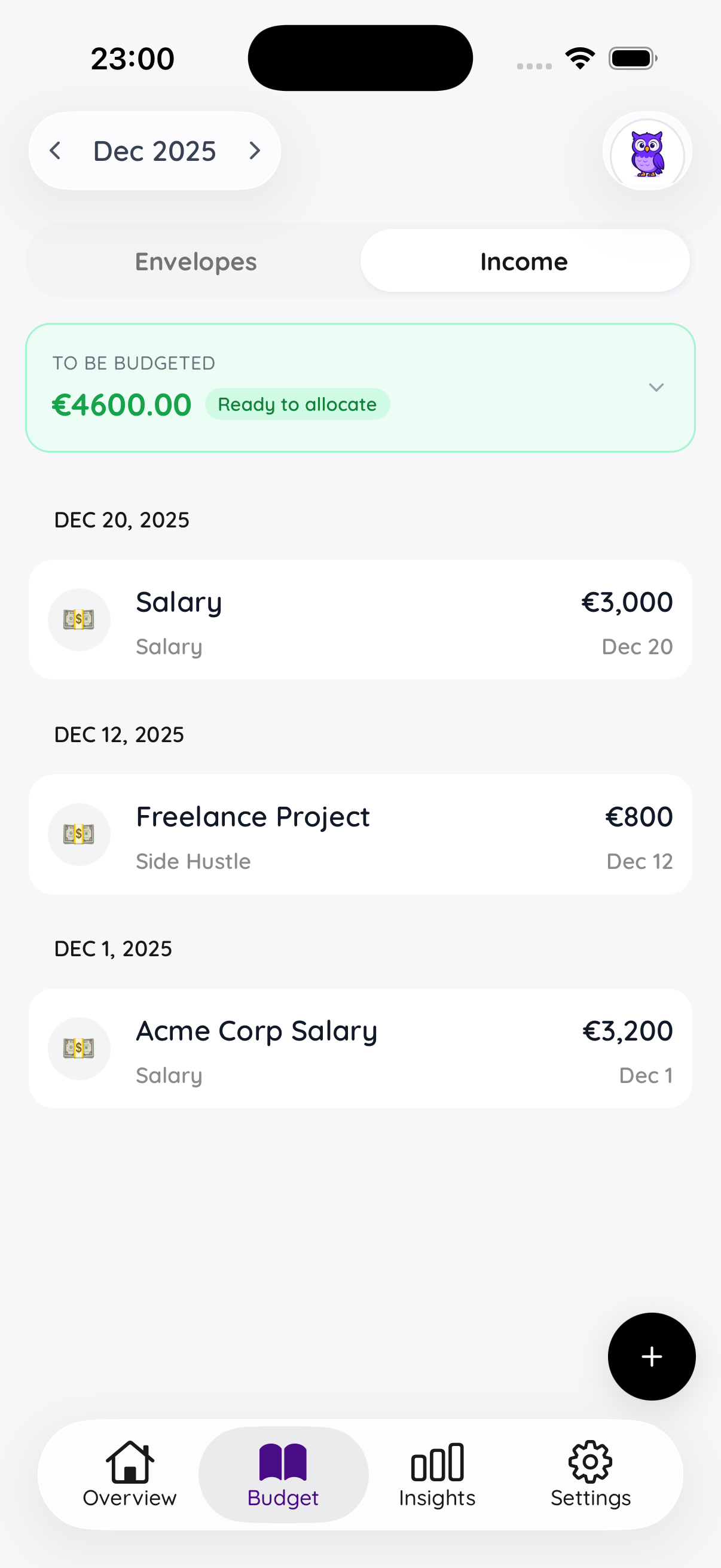The image size is (721, 1568).
Task: Open the Dec 2025 month picker
Action: click(155, 151)
